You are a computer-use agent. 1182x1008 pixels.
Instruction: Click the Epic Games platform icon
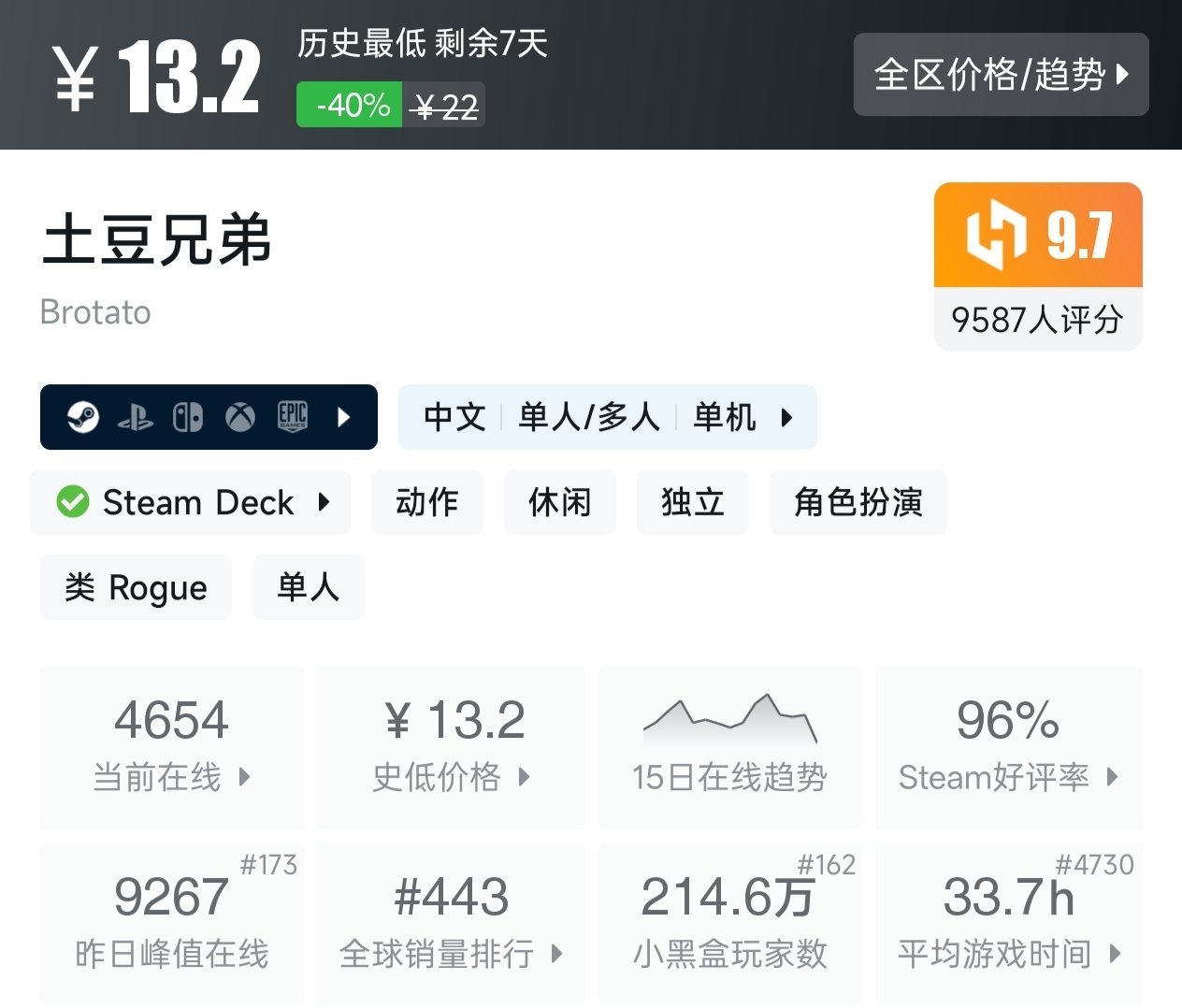point(293,417)
